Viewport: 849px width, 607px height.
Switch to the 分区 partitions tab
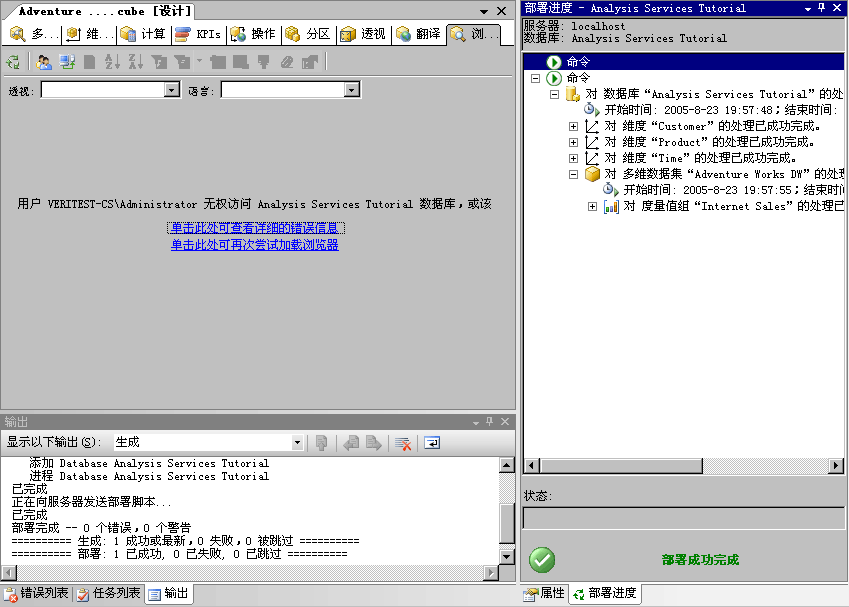[308, 34]
